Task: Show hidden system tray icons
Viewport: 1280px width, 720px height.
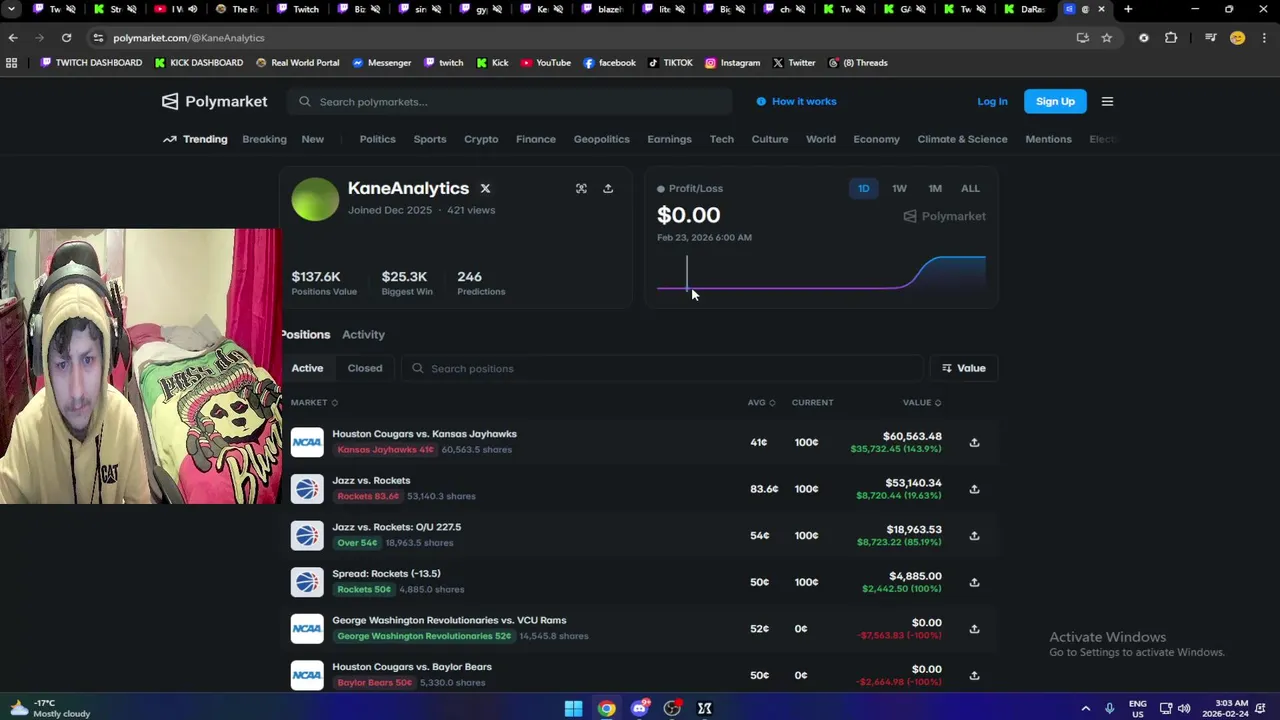Action: 1086,708
